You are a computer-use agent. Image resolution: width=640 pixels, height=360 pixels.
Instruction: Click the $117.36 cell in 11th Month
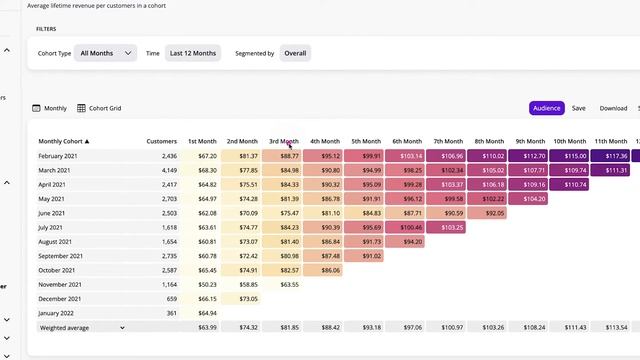click(610, 156)
